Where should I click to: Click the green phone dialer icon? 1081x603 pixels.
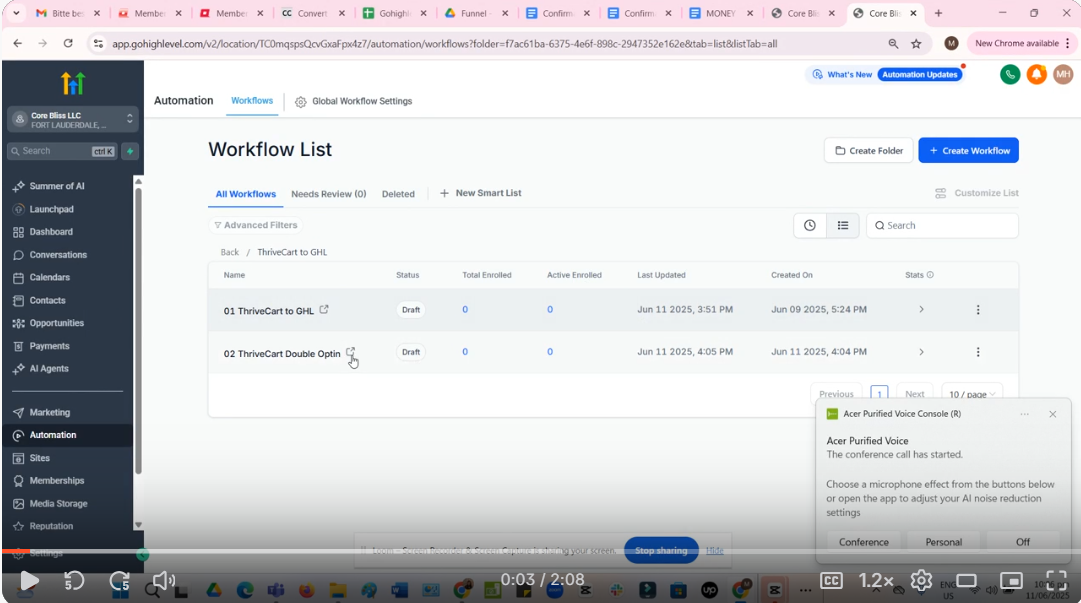[x=1010, y=74]
